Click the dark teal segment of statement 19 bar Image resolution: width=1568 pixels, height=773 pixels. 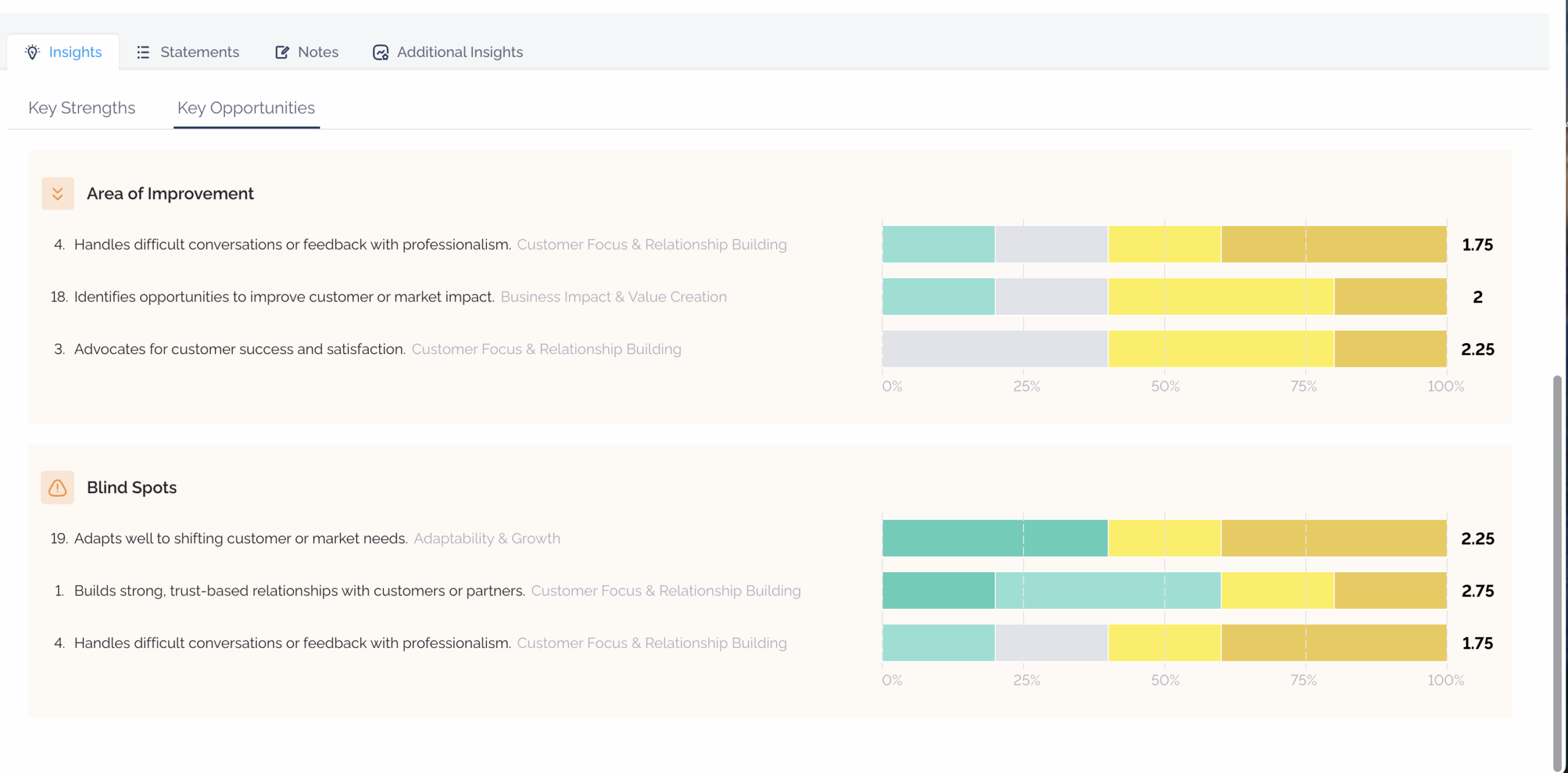(995, 538)
